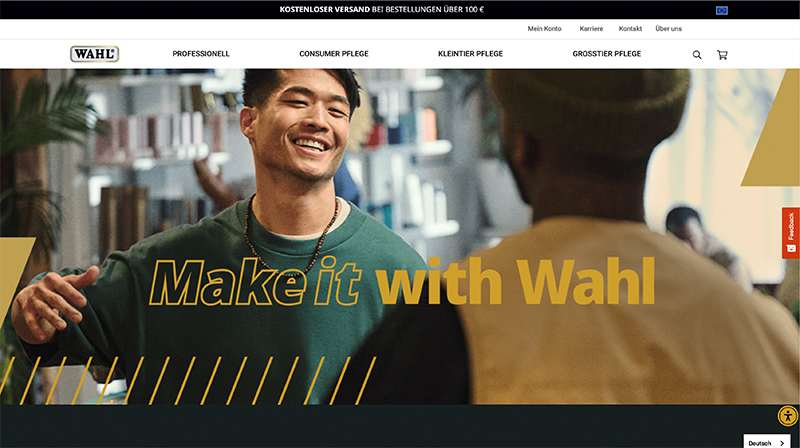Expand the Deutsch language selector
This screenshot has width=800, height=448.
pyautogui.click(x=766, y=442)
